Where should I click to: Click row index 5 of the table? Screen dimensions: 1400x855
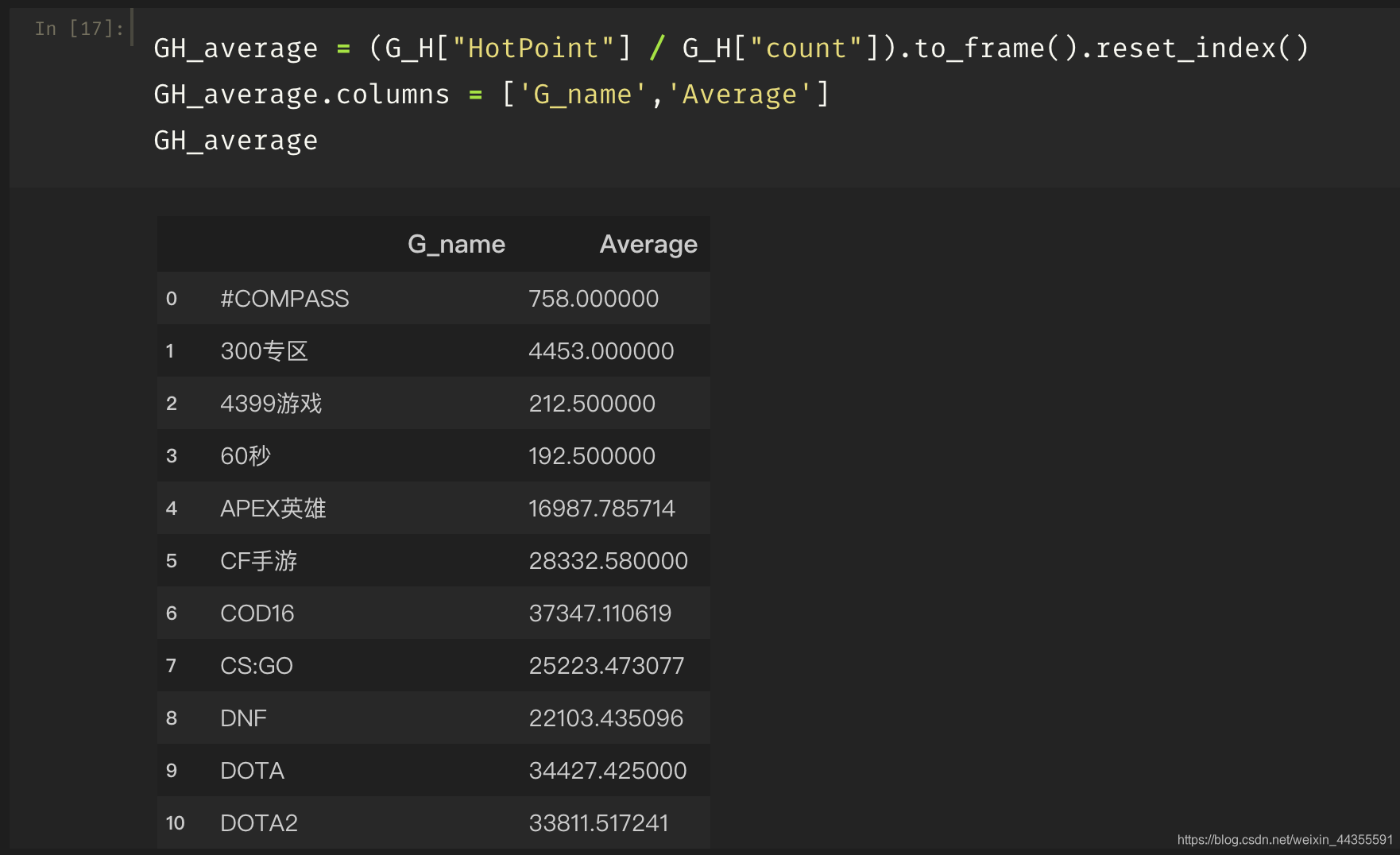tap(172, 561)
